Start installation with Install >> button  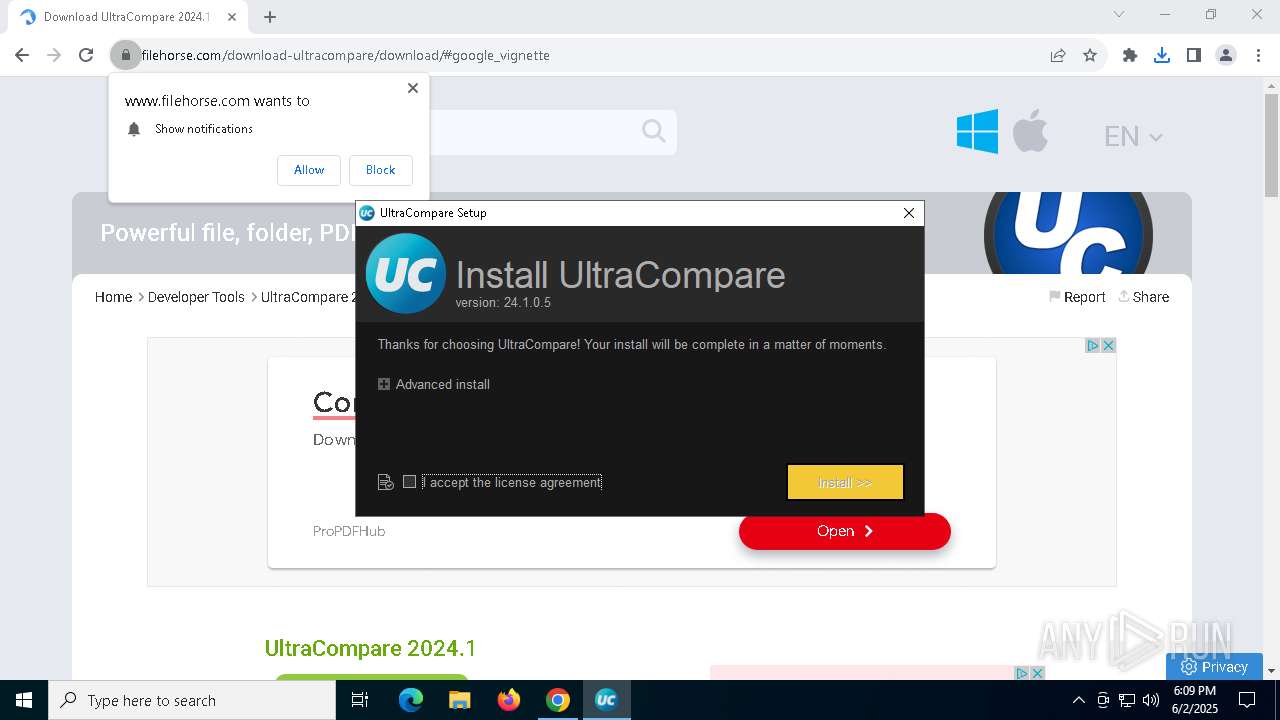point(845,482)
